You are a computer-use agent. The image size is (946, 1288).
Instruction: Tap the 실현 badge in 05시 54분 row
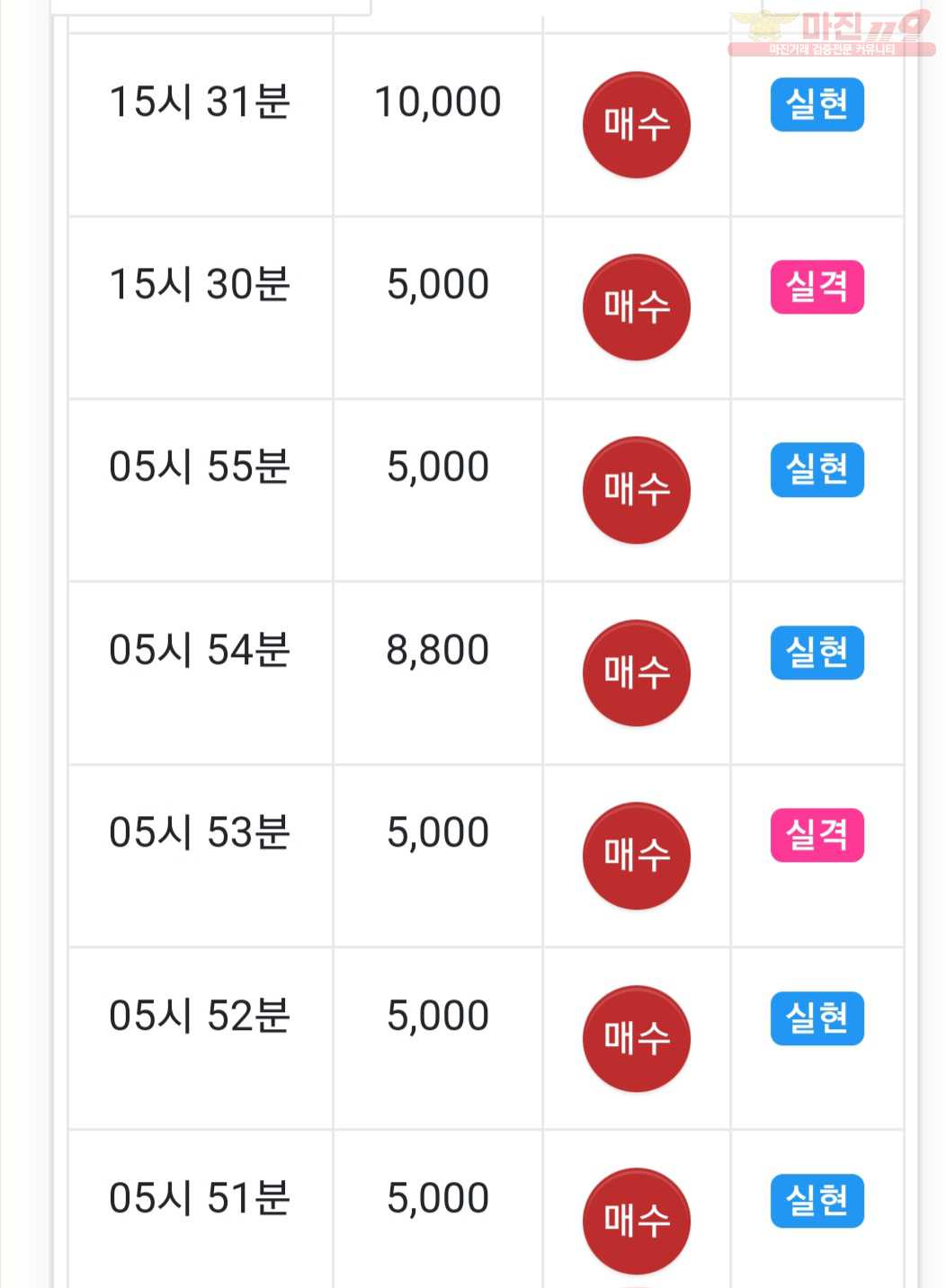[817, 653]
